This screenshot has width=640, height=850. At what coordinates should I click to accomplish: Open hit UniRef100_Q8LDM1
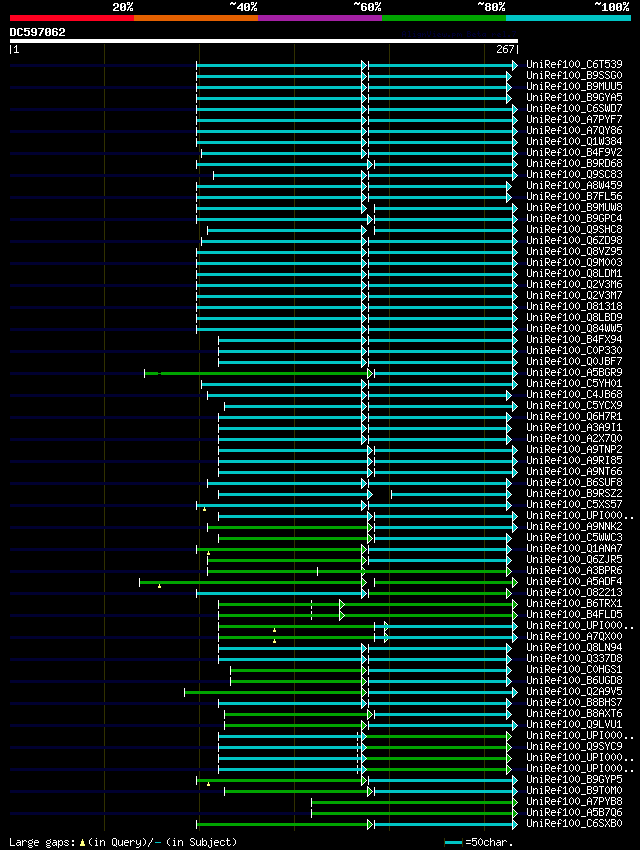pyautogui.click(x=574, y=273)
